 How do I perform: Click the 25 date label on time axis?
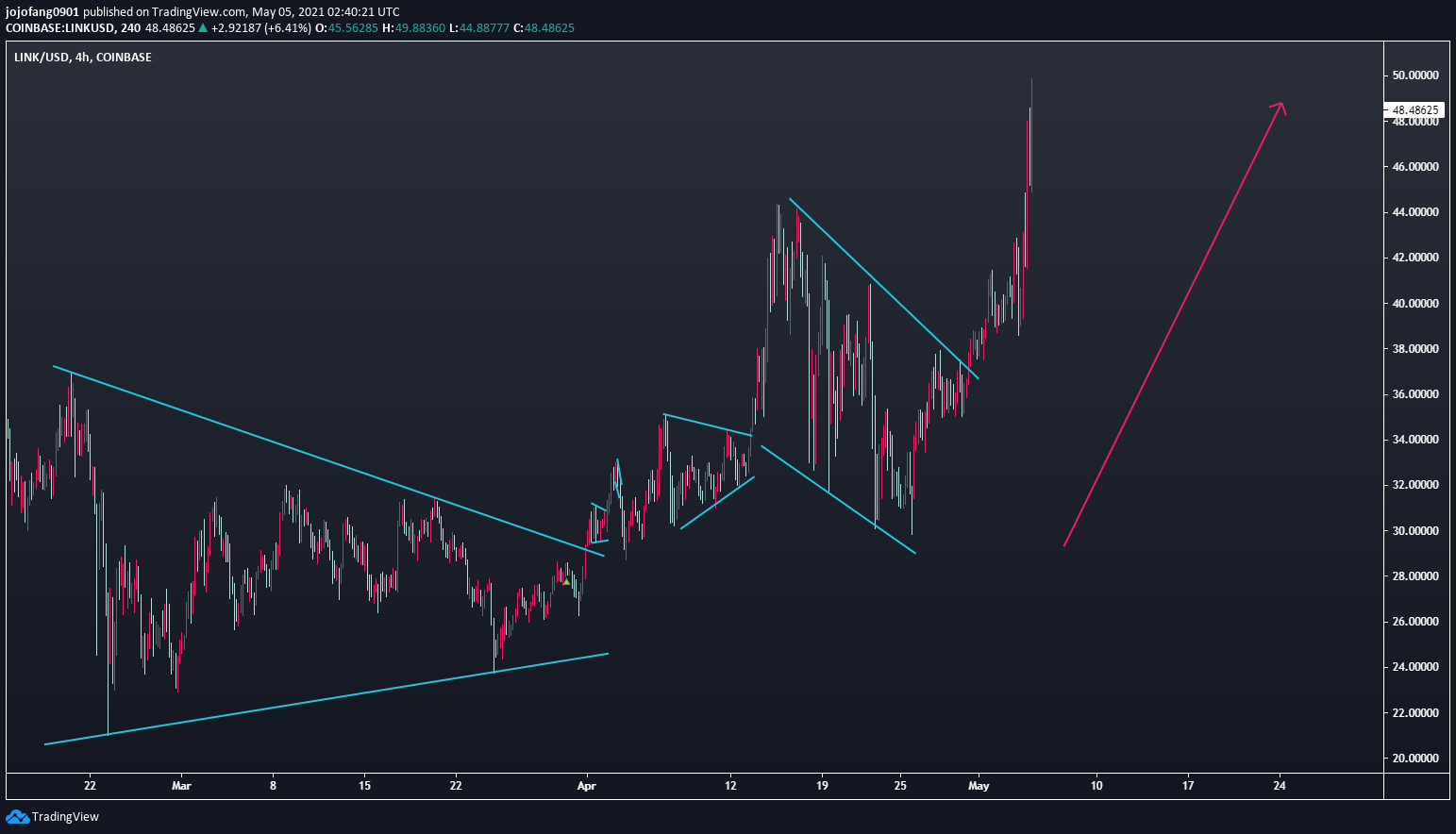pyautogui.click(x=900, y=785)
